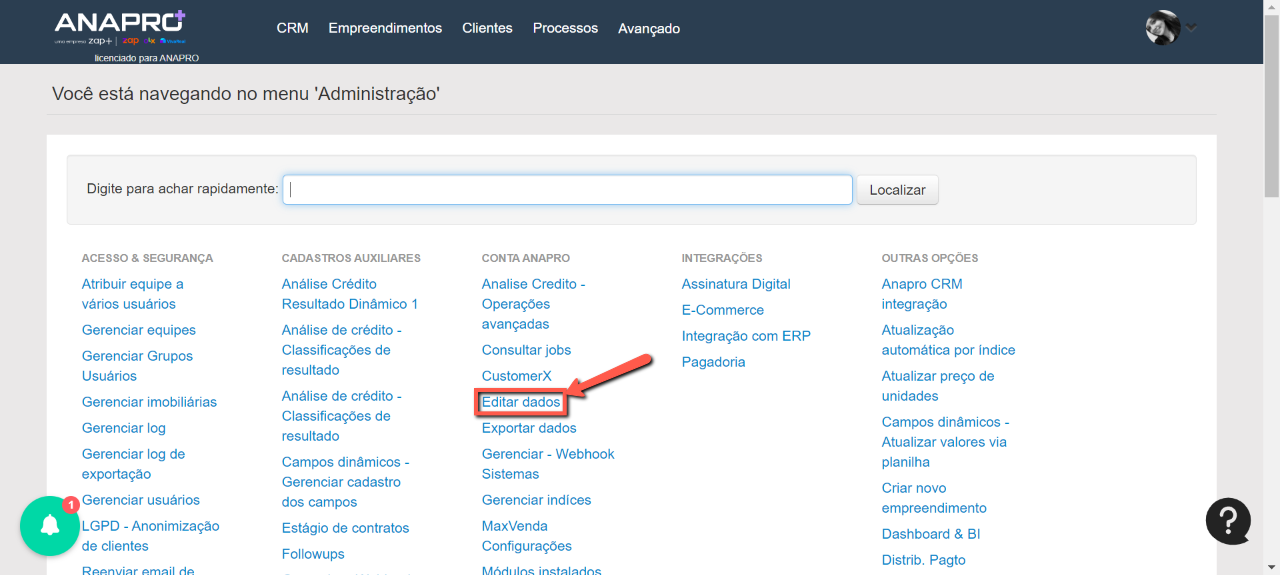Open the Empreendimentos menu

point(385,28)
